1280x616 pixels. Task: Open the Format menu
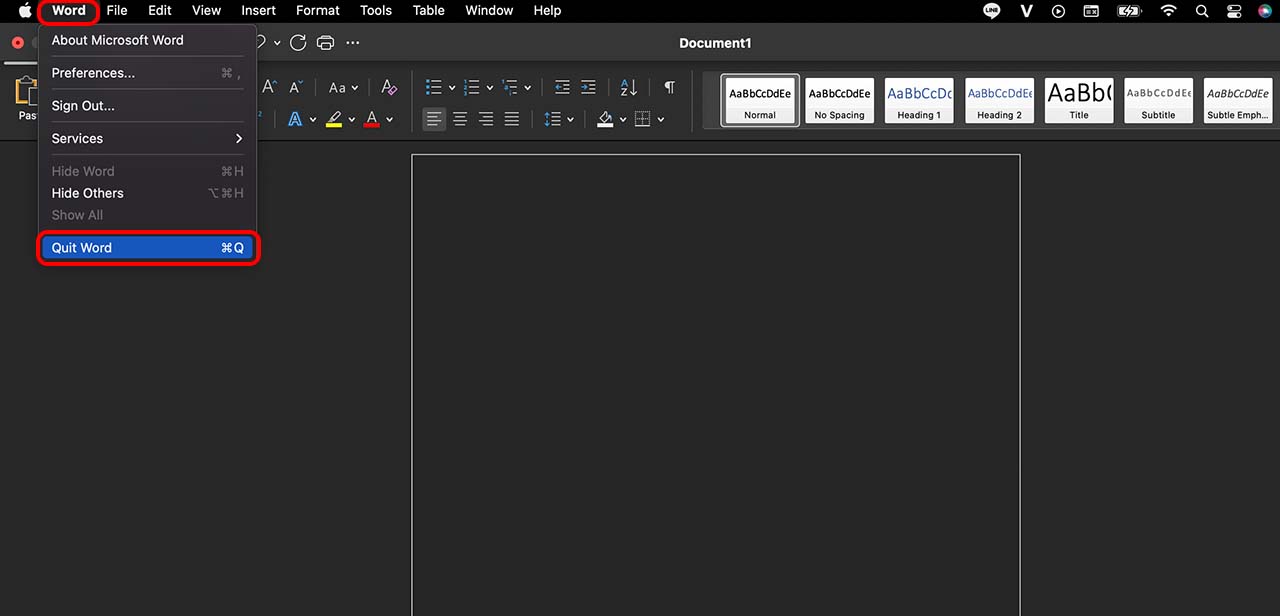(318, 11)
